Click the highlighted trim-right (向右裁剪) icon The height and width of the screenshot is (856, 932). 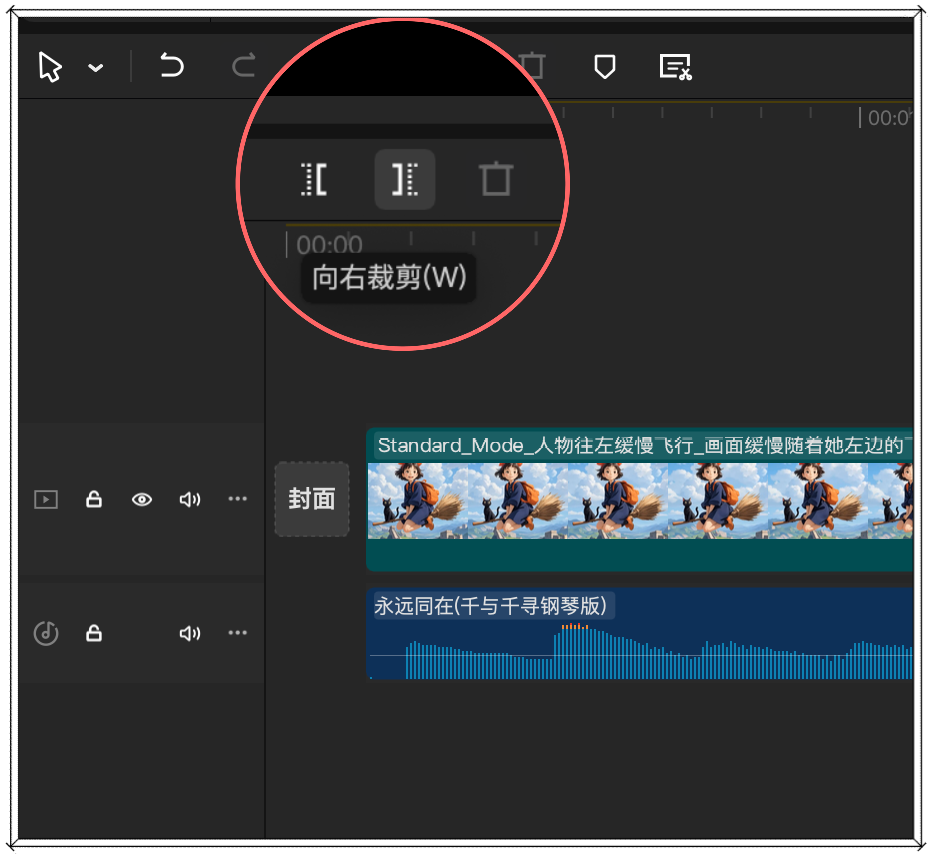coord(404,179)
